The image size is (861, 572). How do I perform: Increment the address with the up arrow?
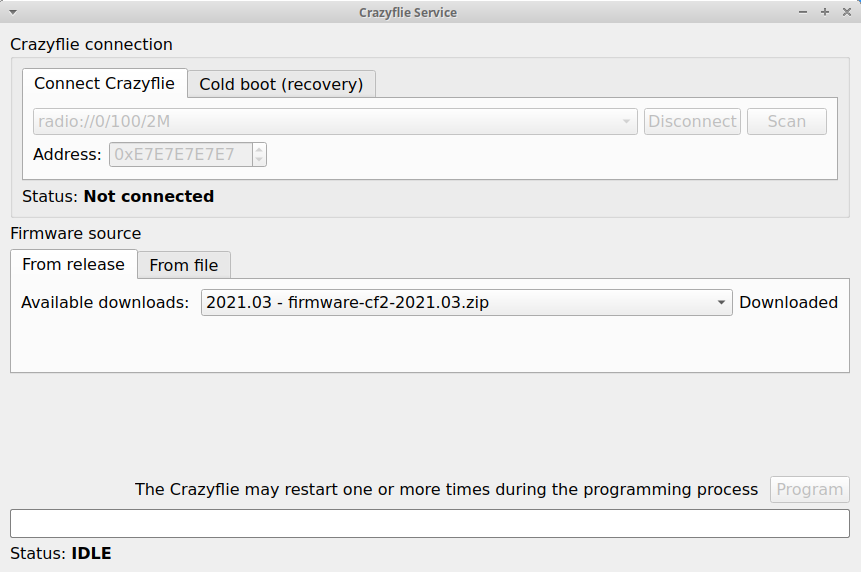click(259, 150)
